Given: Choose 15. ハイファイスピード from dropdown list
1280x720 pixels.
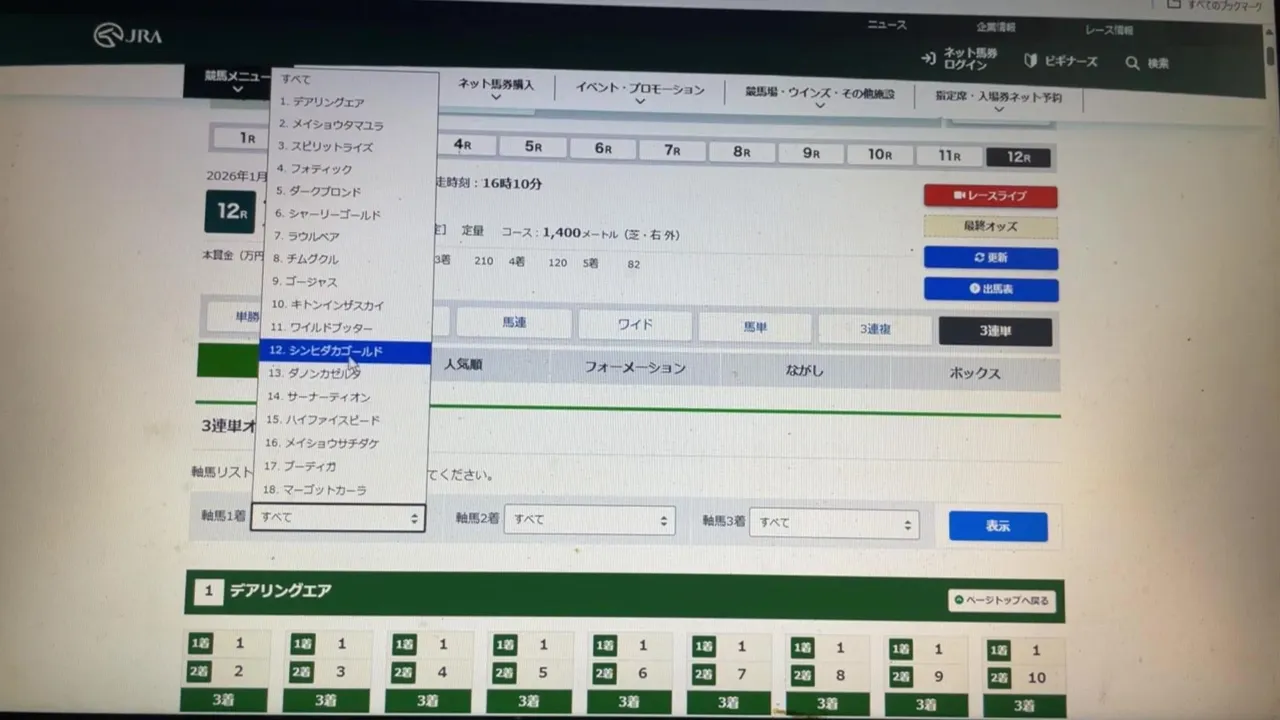Looking at the screenshot, I should tap(342, 420).
